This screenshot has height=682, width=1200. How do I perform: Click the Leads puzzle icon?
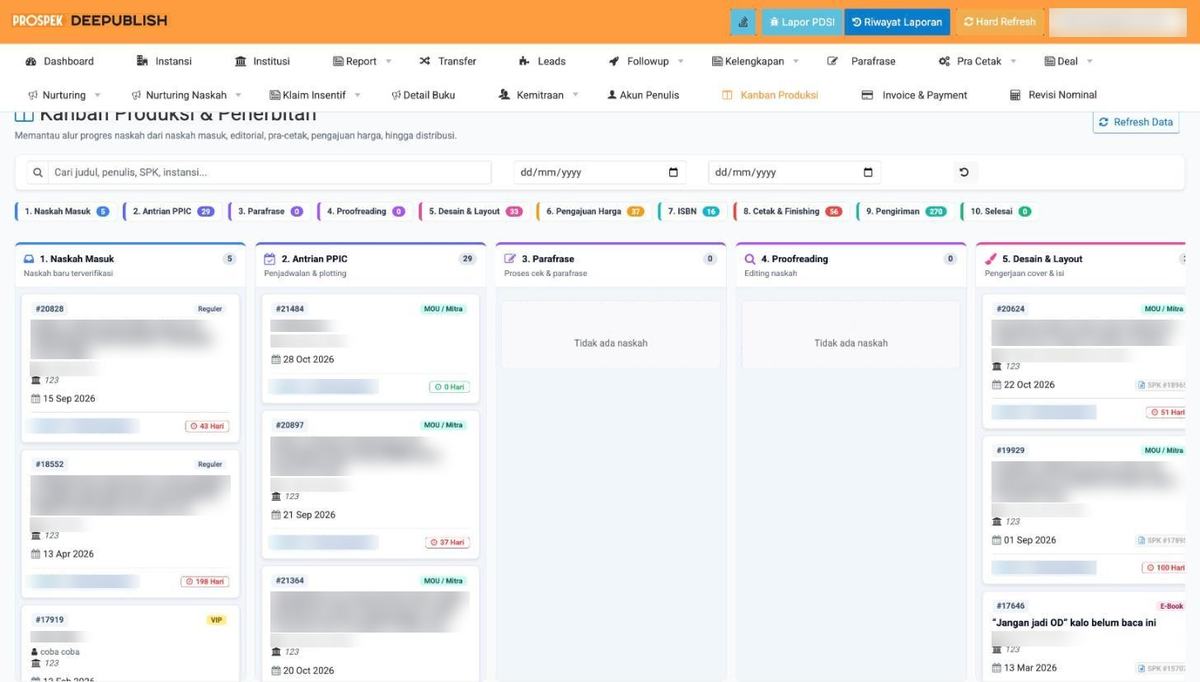tap(524, 61)
